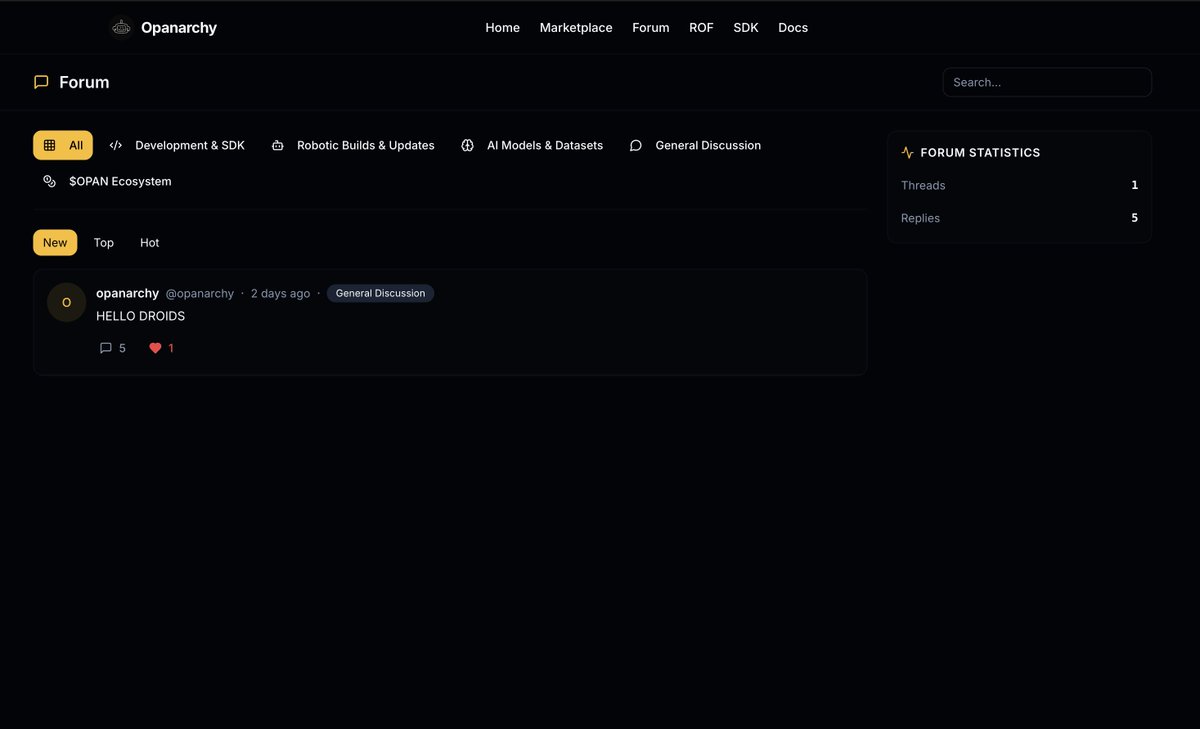This screenshot has height=729, width=1200.
Task: Click the Replies statistic row
Action: (x=1019, y=218)
